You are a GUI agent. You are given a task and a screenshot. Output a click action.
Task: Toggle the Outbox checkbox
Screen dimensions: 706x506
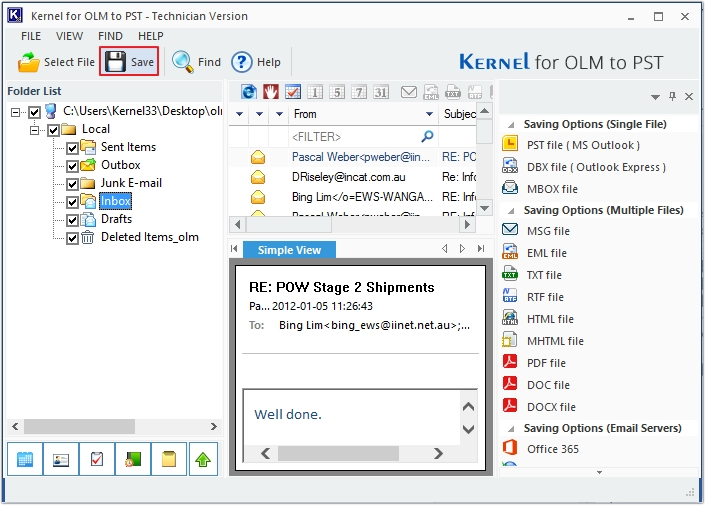(72, 166)
